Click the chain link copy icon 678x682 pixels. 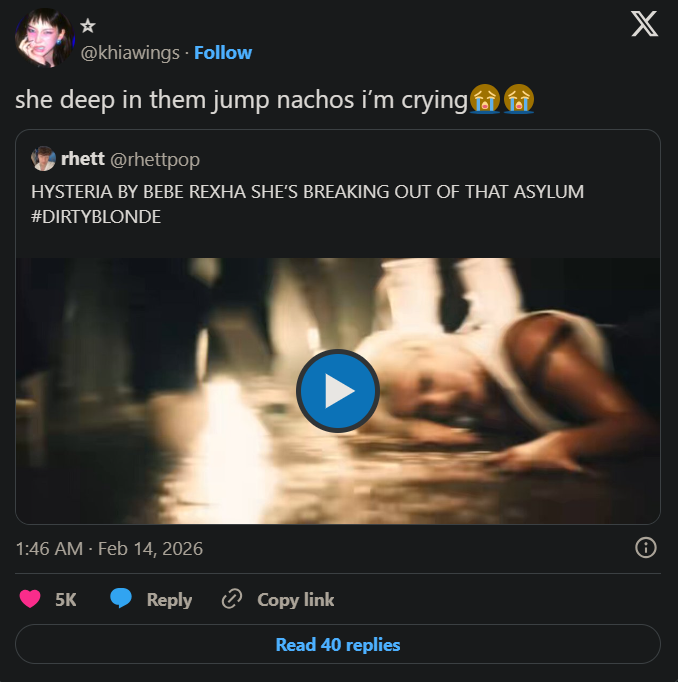point(232,599)
